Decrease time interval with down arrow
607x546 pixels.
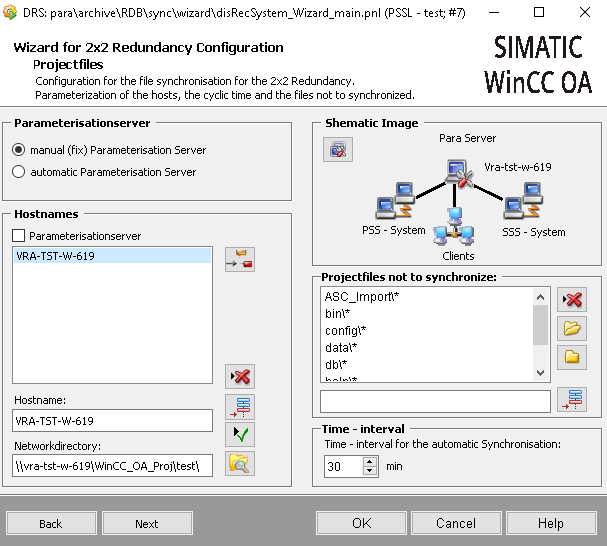(x=370, y=471)
